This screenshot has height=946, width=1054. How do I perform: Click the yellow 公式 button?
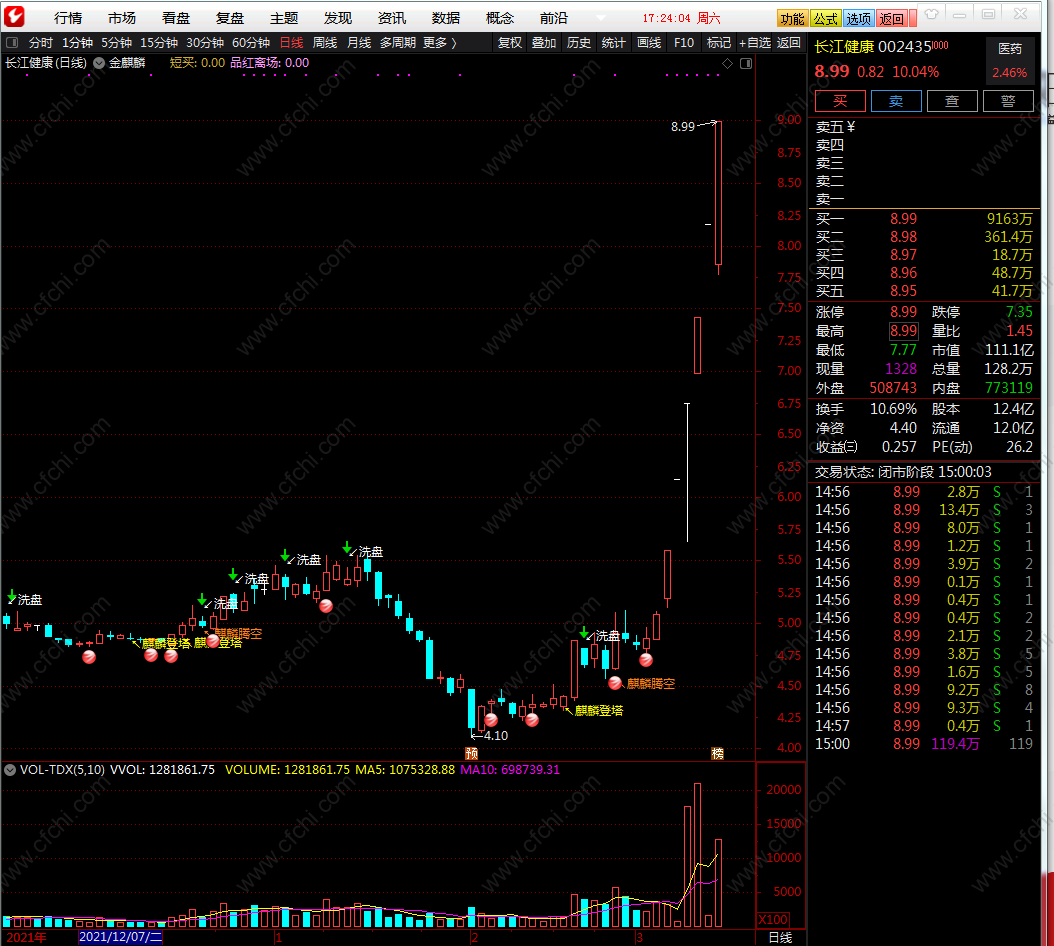tap(825, 19)
